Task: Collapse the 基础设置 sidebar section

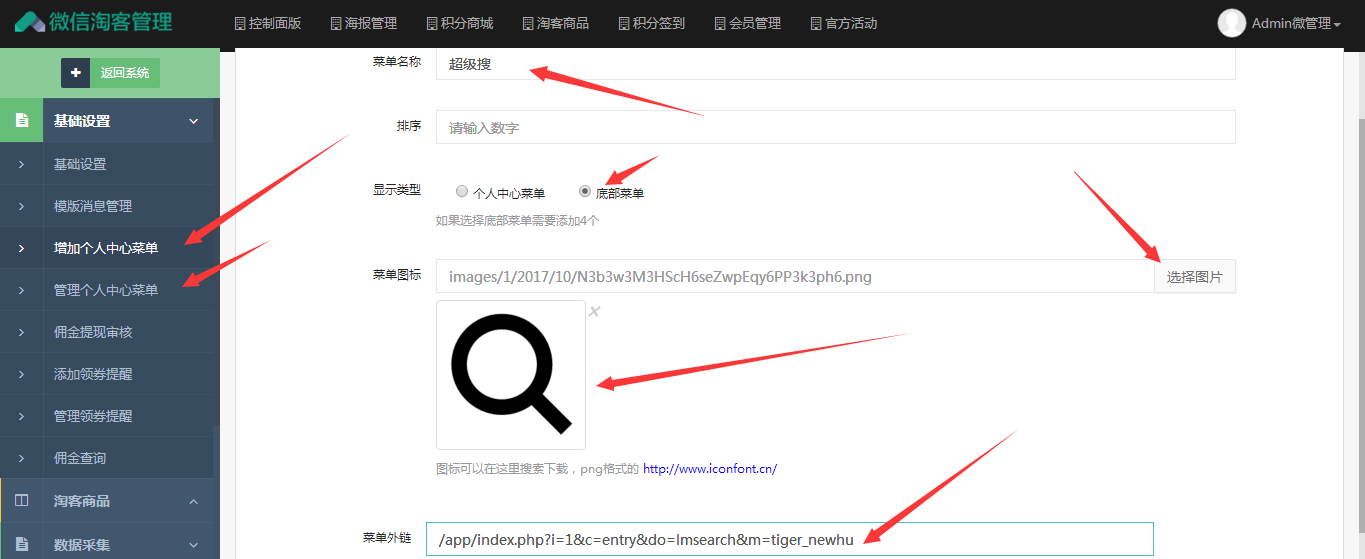Action: (x=194, y=121)
